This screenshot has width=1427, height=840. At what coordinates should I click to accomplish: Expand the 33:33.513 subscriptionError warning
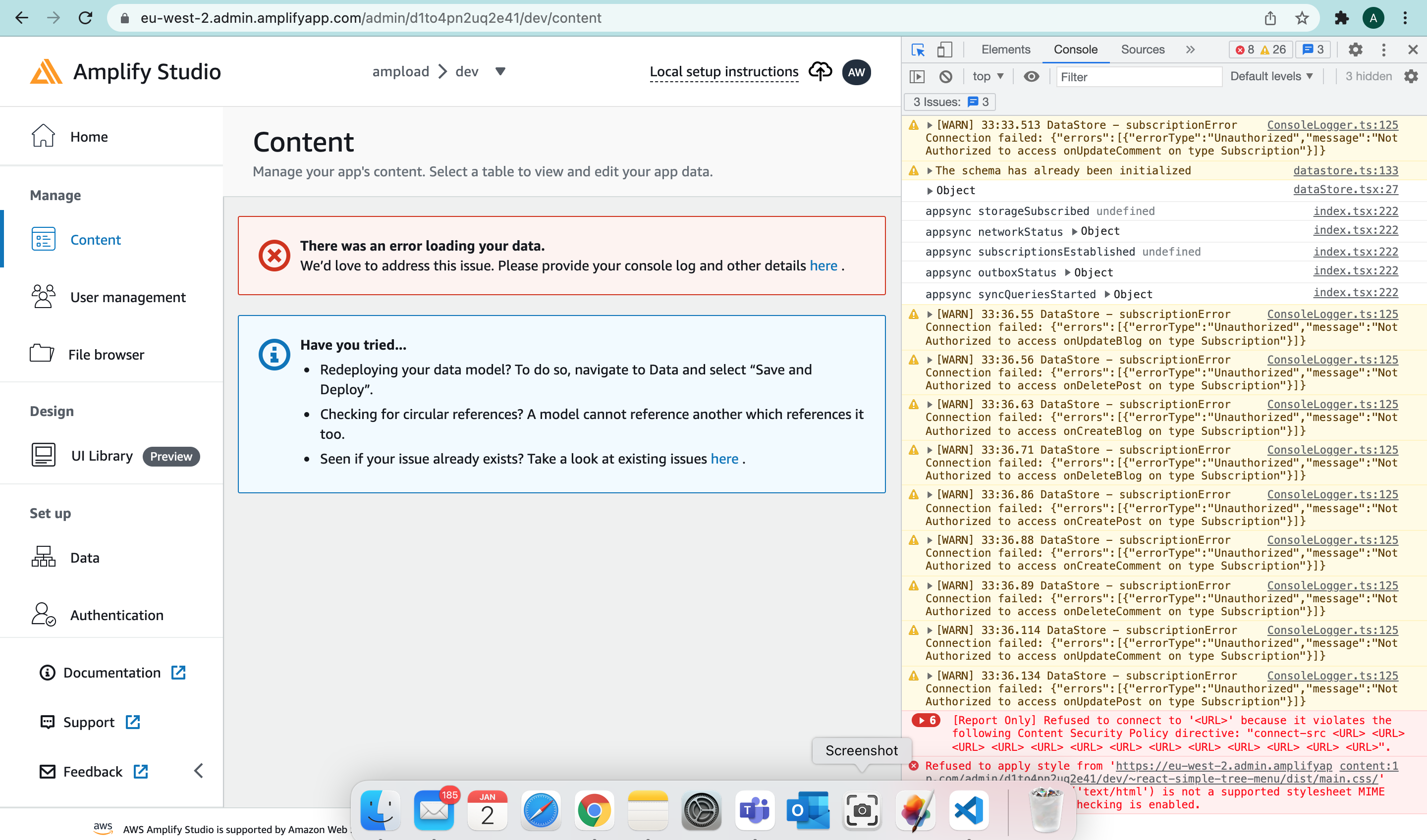click(929, 125)
